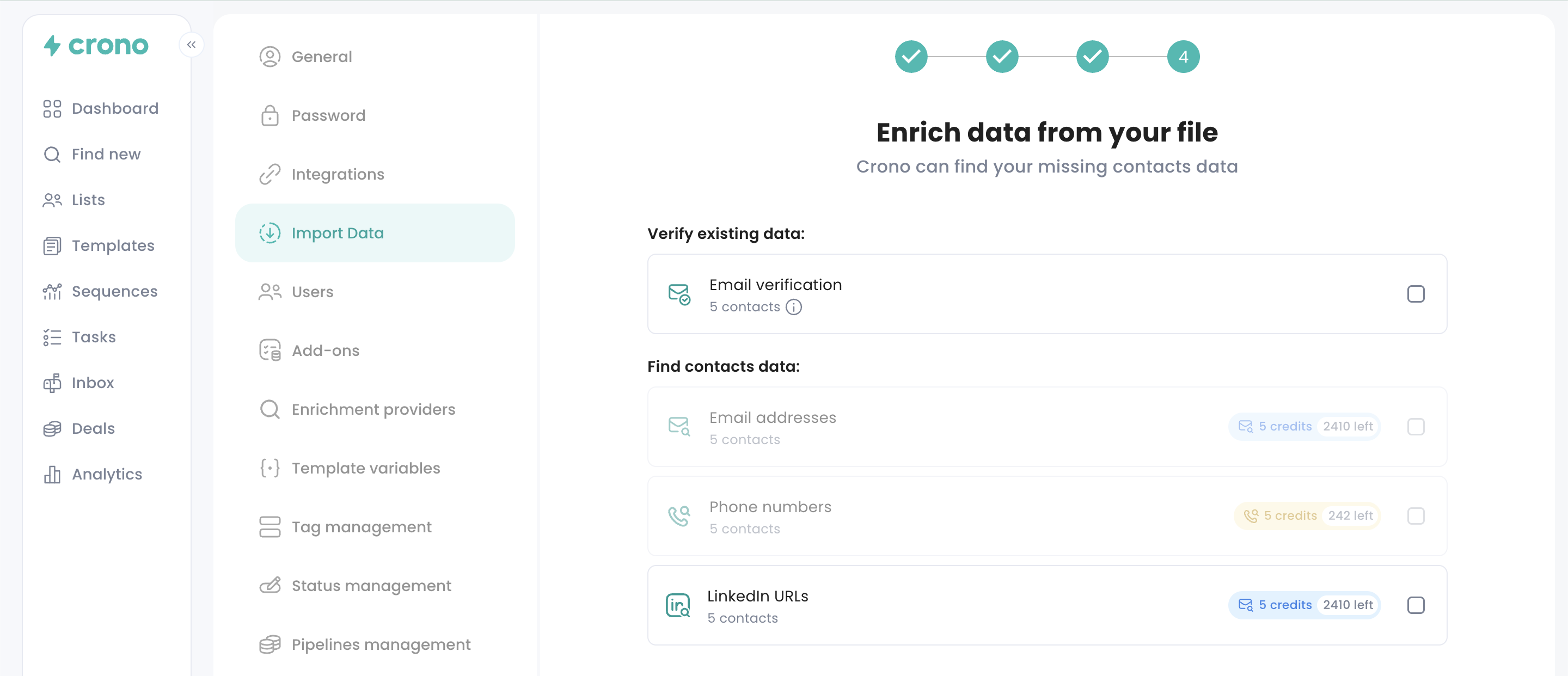Viewport: 1568px width, 676px height.
Task: Tick the Phone numbers checkbox
Action: (x=1415, y=516)
